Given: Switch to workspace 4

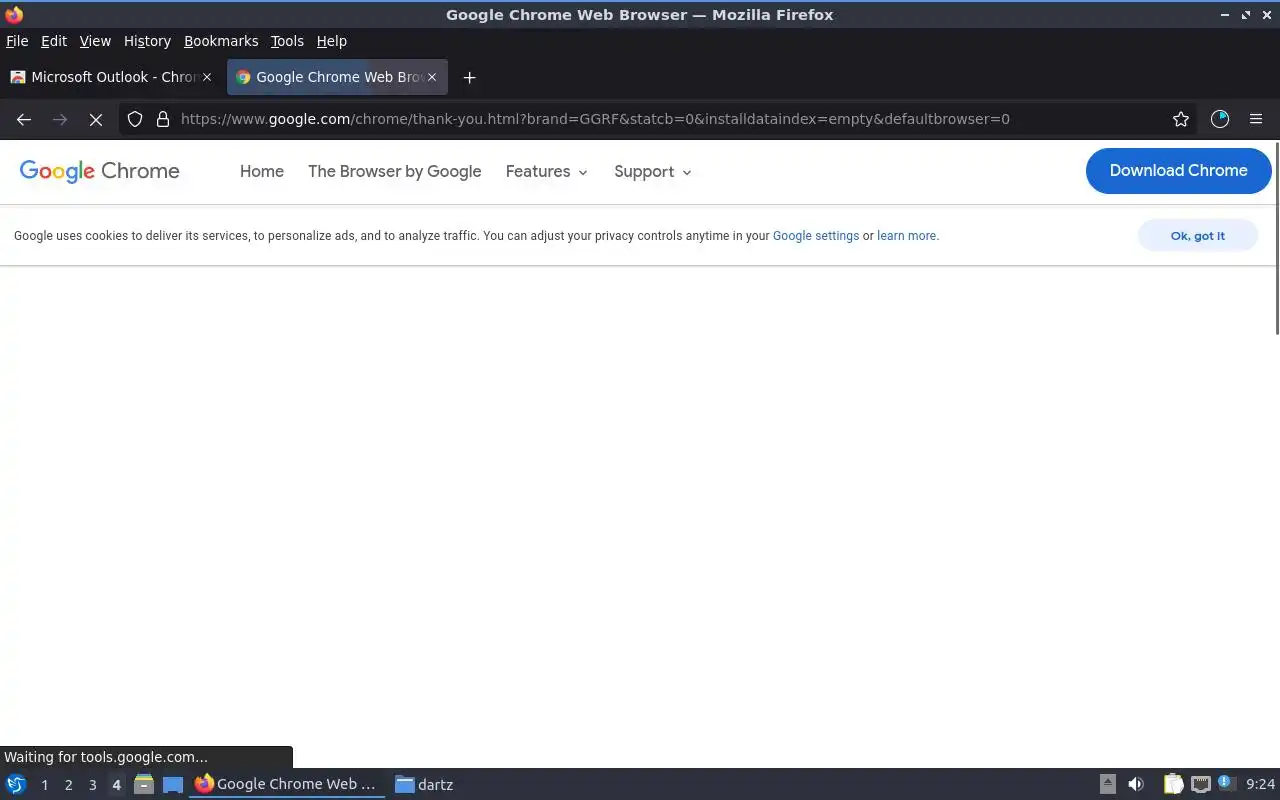Looking at the screenshot, I should 116,785.
